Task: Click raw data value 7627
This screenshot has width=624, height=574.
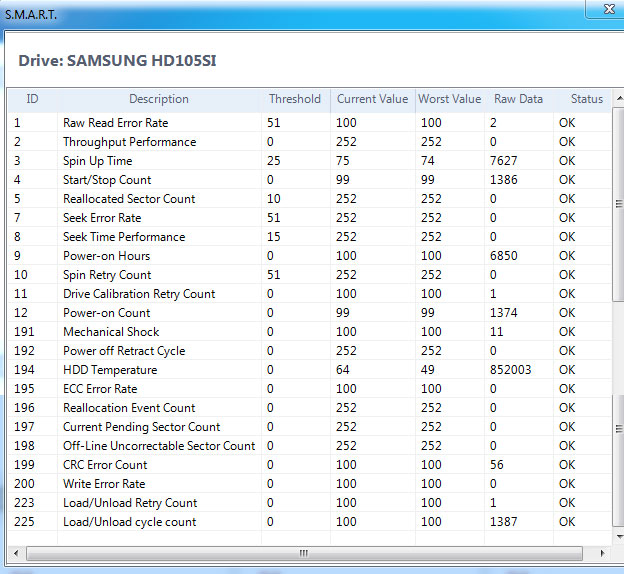Action: click(503, 161)
